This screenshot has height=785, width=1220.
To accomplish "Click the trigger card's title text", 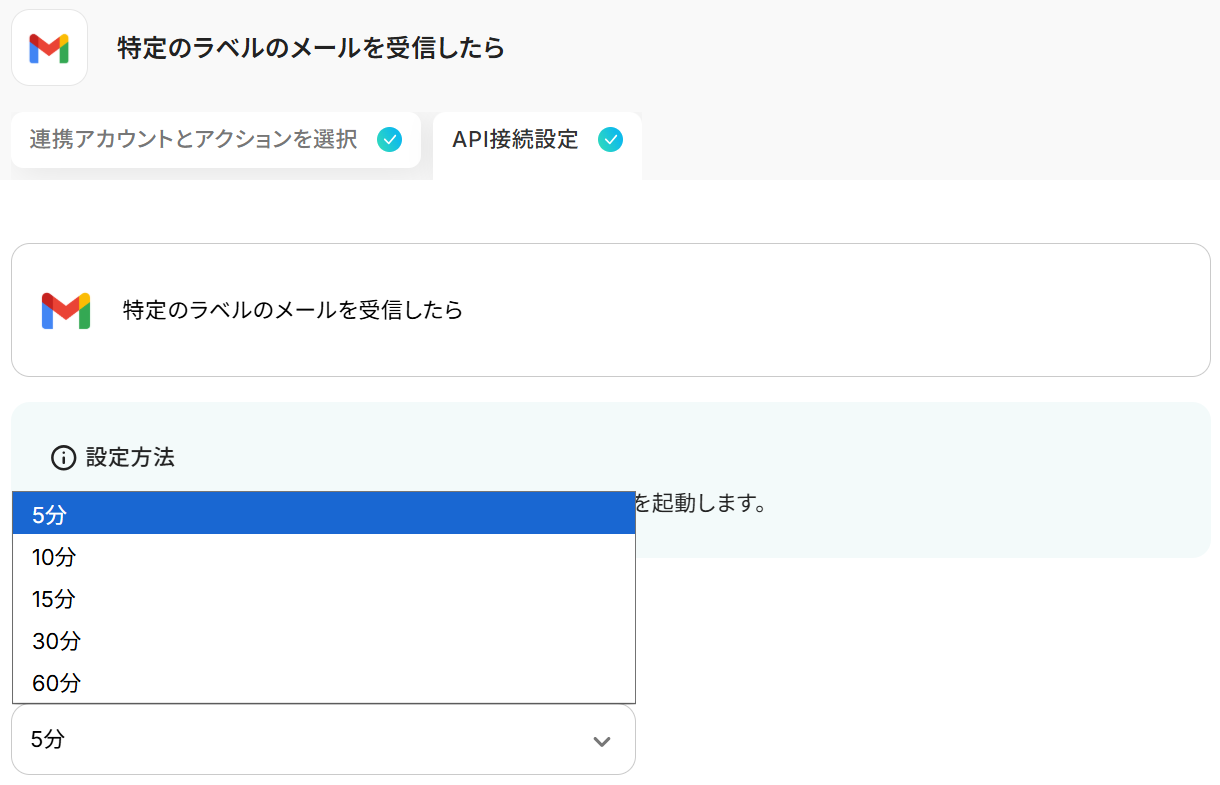I will (292, 310).
